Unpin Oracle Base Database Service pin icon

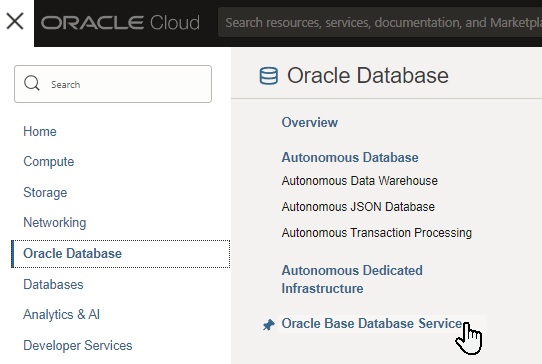(269, 325)
